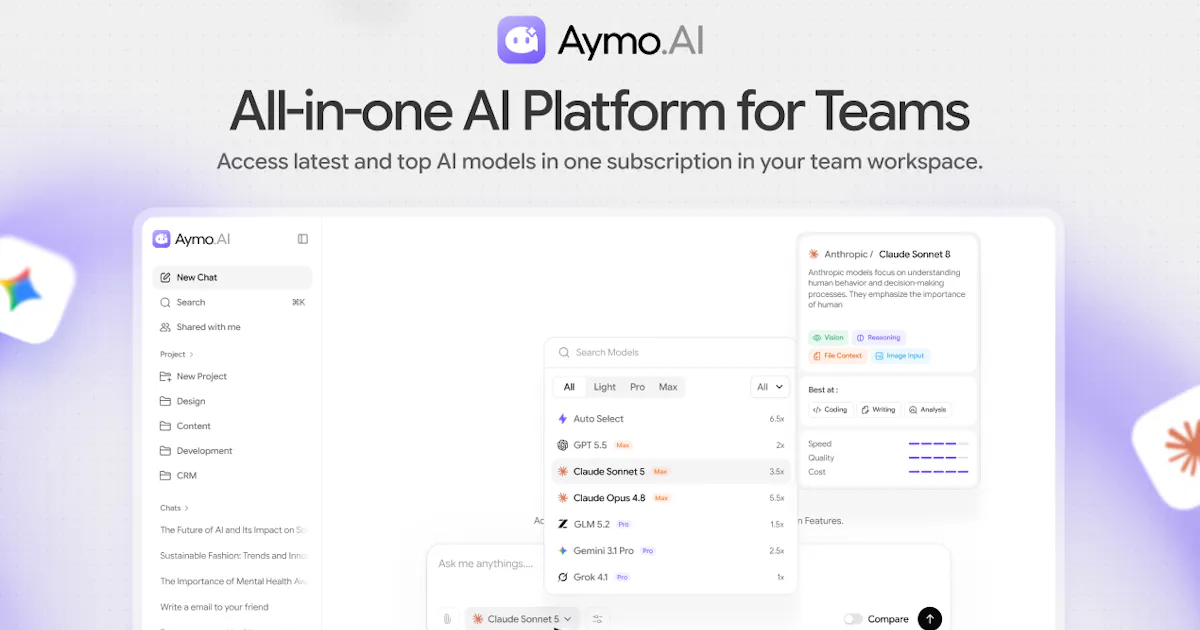Click the Coding best-at chip
Screen dimensions: 1200x630
pyautogui.click(x=830, y=410)
